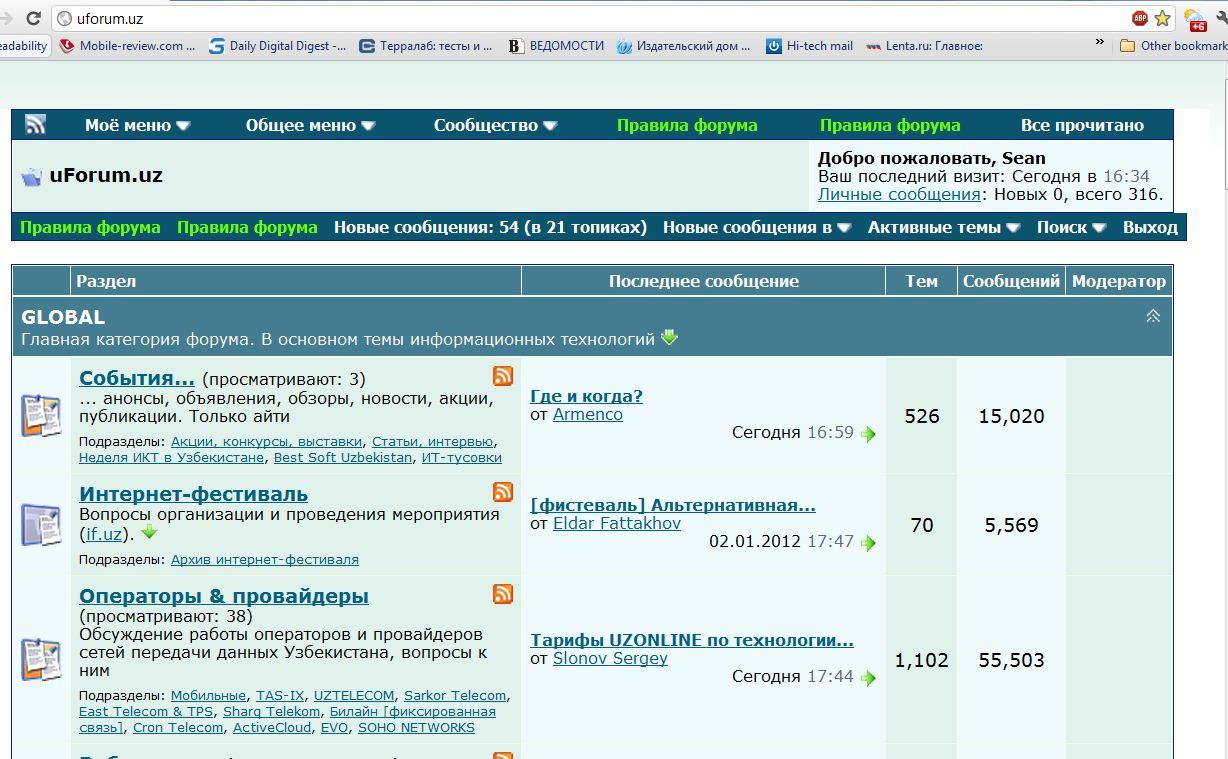Click the uForum.uz site title
1228x759 pixels.
(x=106, y=175)
